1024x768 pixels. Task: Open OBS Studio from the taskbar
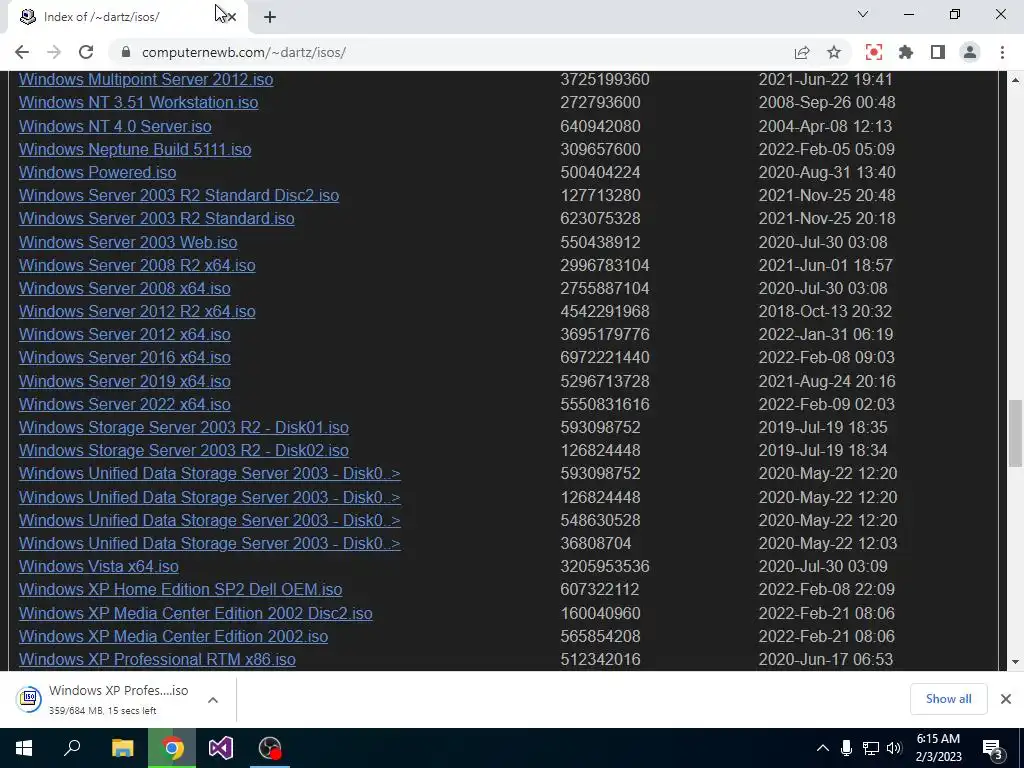point(270,748)
